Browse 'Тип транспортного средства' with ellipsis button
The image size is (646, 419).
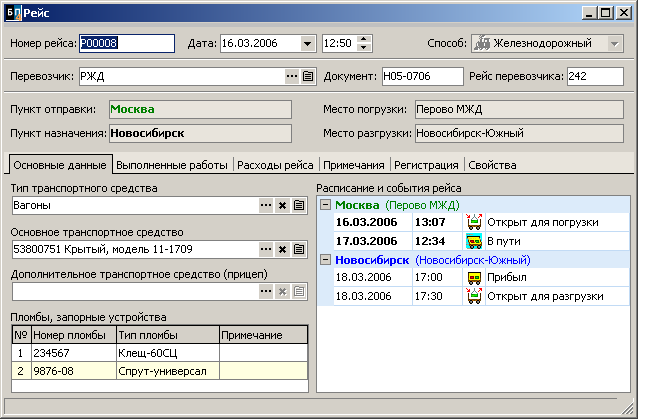tap(266, 205)
